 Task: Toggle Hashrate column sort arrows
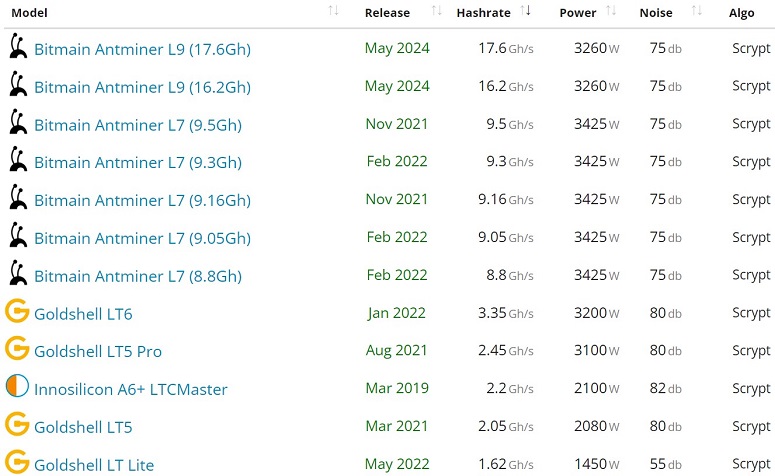tap(526, 12)
